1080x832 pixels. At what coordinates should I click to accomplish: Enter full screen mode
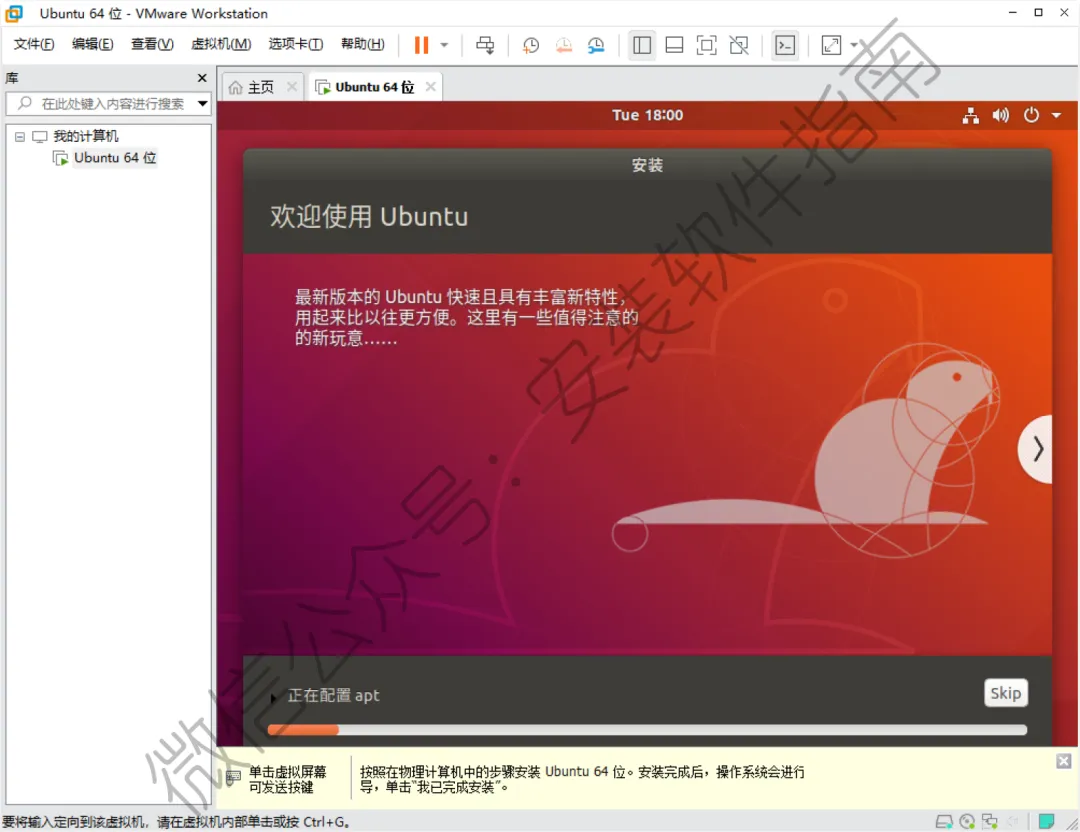coord(706,45)
